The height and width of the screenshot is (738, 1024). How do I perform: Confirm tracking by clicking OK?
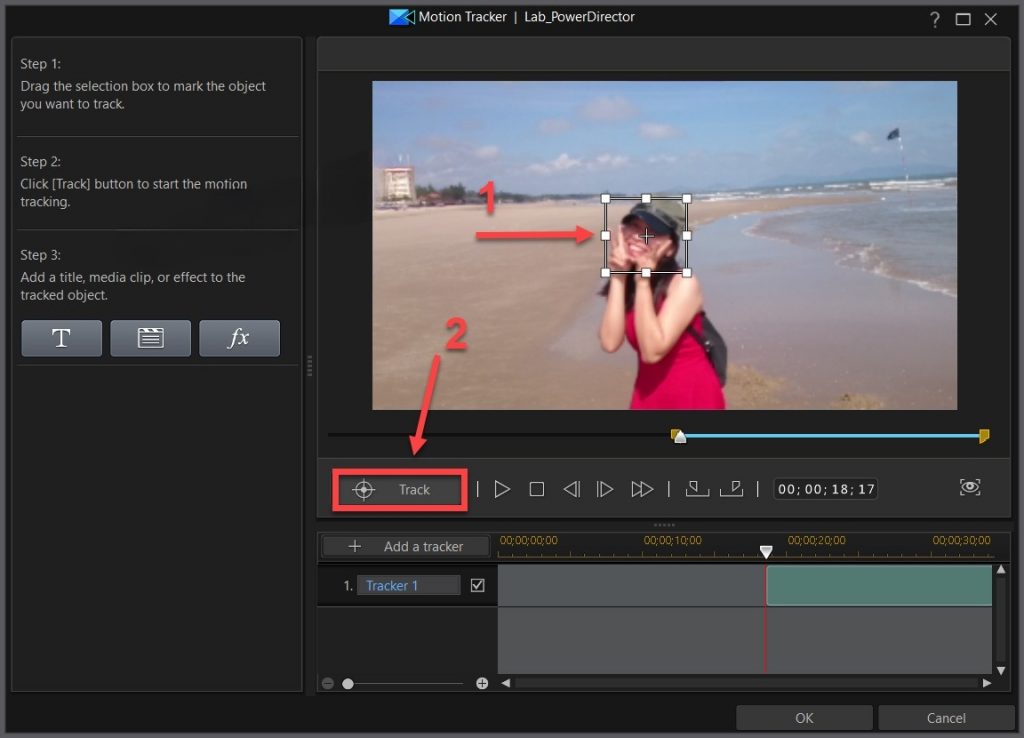804,717
